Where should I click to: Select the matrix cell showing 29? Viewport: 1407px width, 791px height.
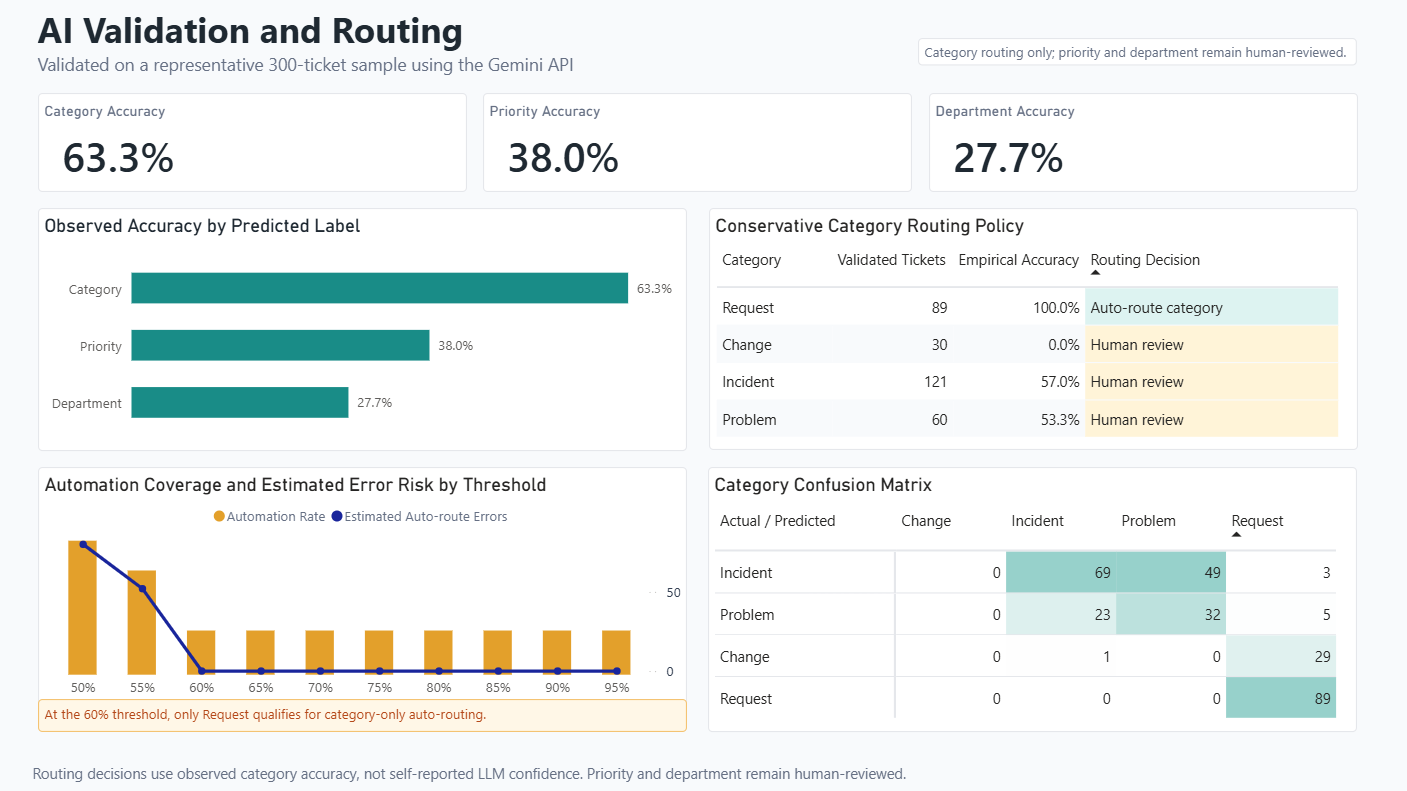1281,657
